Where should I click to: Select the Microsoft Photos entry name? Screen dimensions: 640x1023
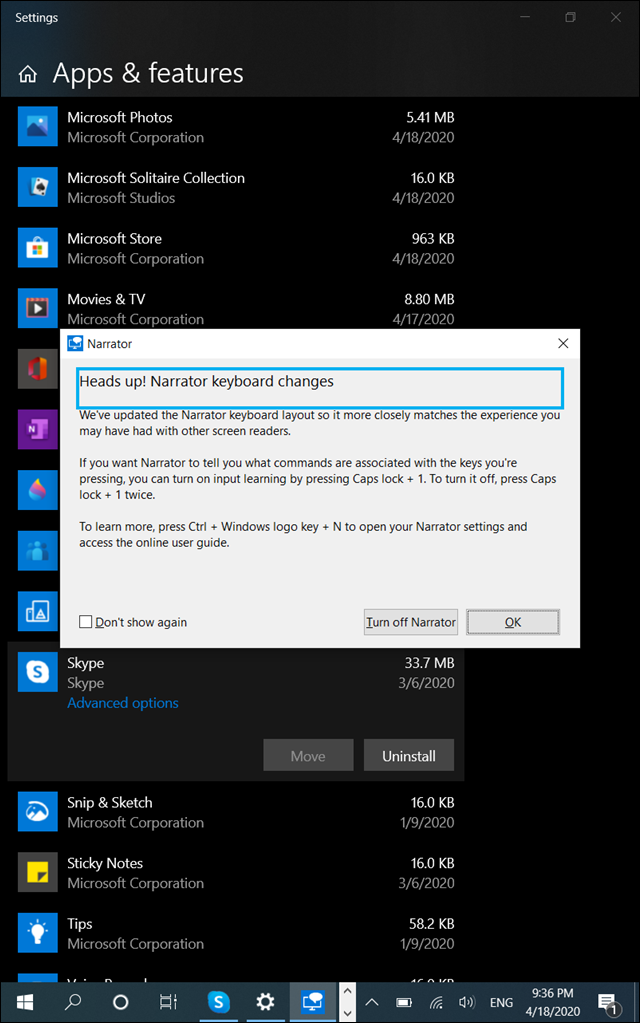pos(120,117)
